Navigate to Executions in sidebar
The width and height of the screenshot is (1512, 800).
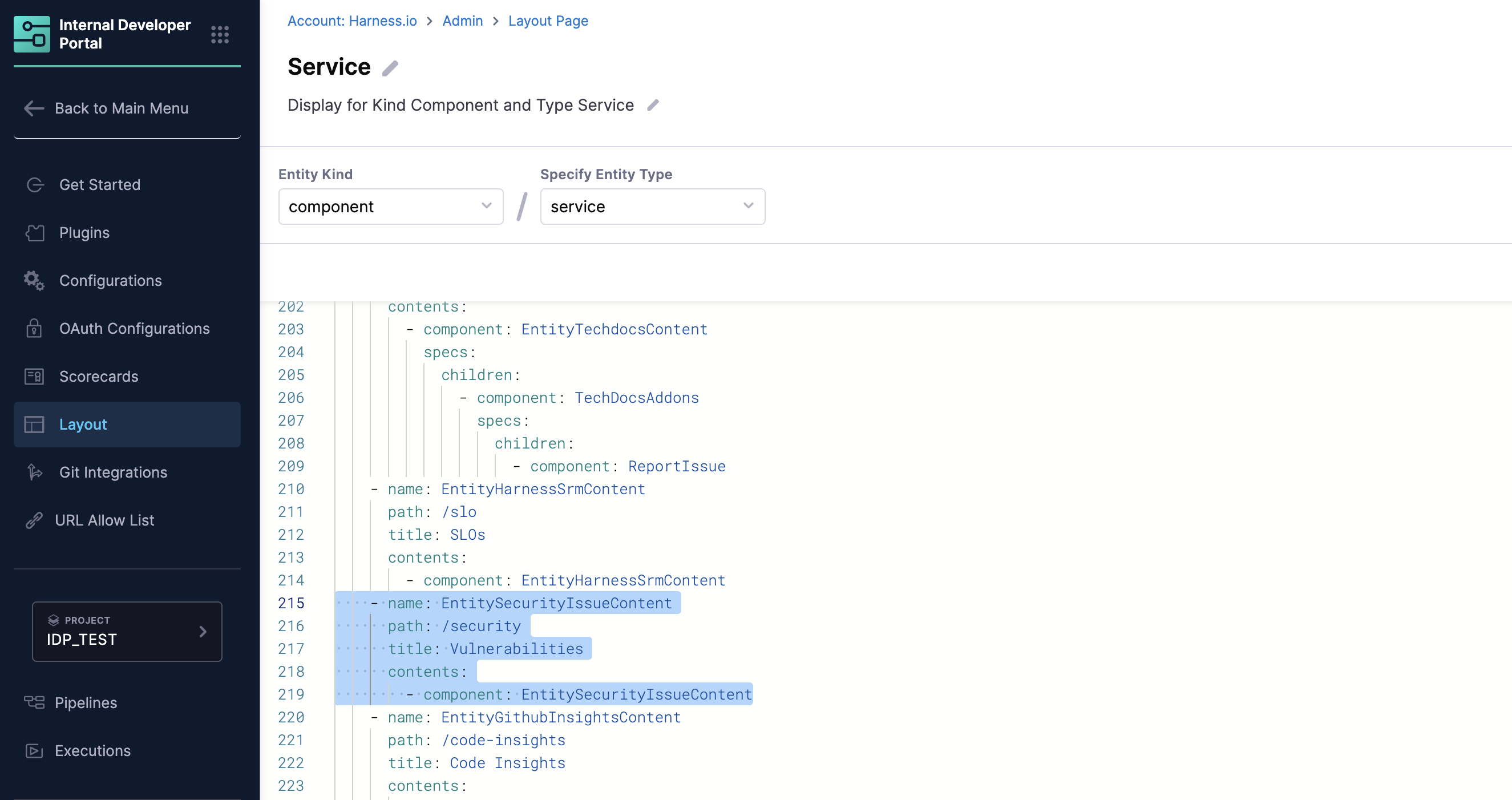pos(92,751)
